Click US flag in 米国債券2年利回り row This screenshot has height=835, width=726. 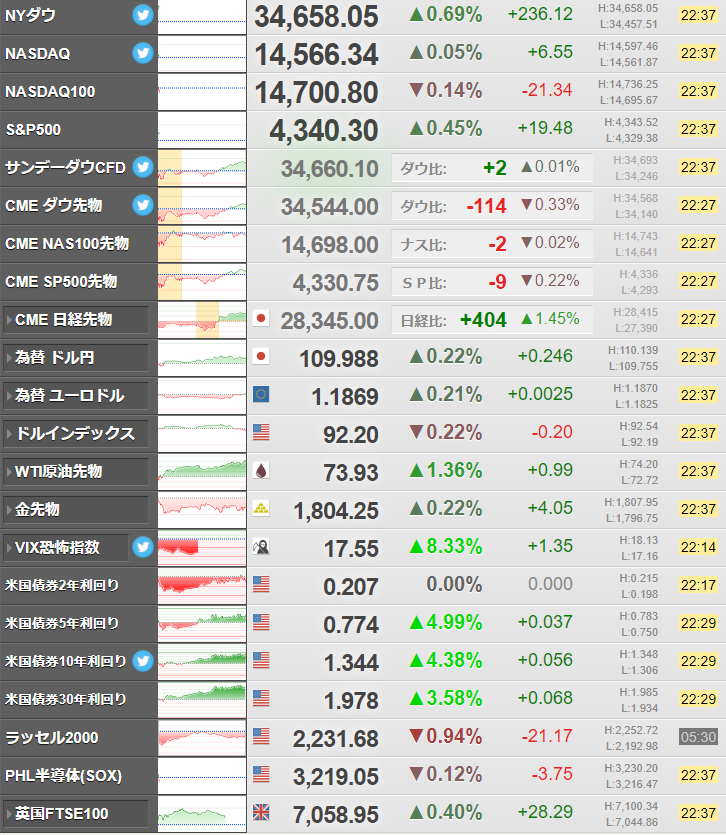coord(261,584)
